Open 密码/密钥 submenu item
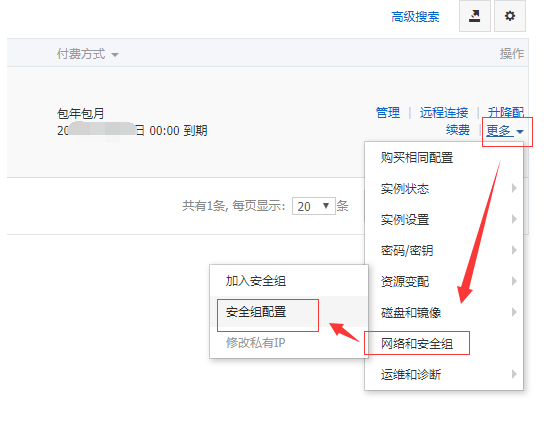Image resolution: width=544 pixels, height=443 pixels. (x=444, y=250)
